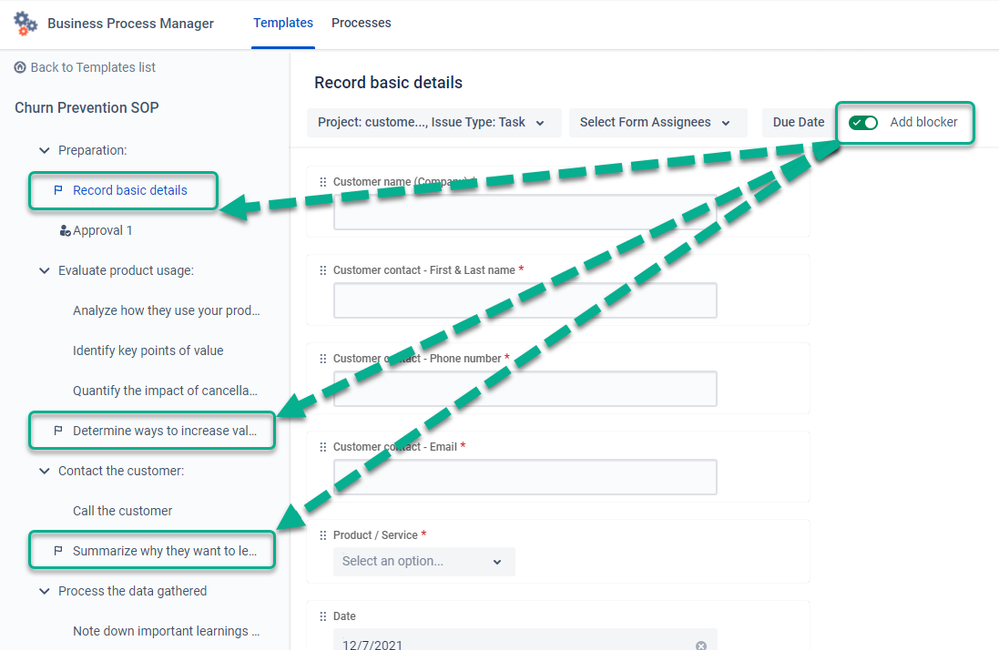Toggle the Add blocker switch

click(x=863, y=122)
